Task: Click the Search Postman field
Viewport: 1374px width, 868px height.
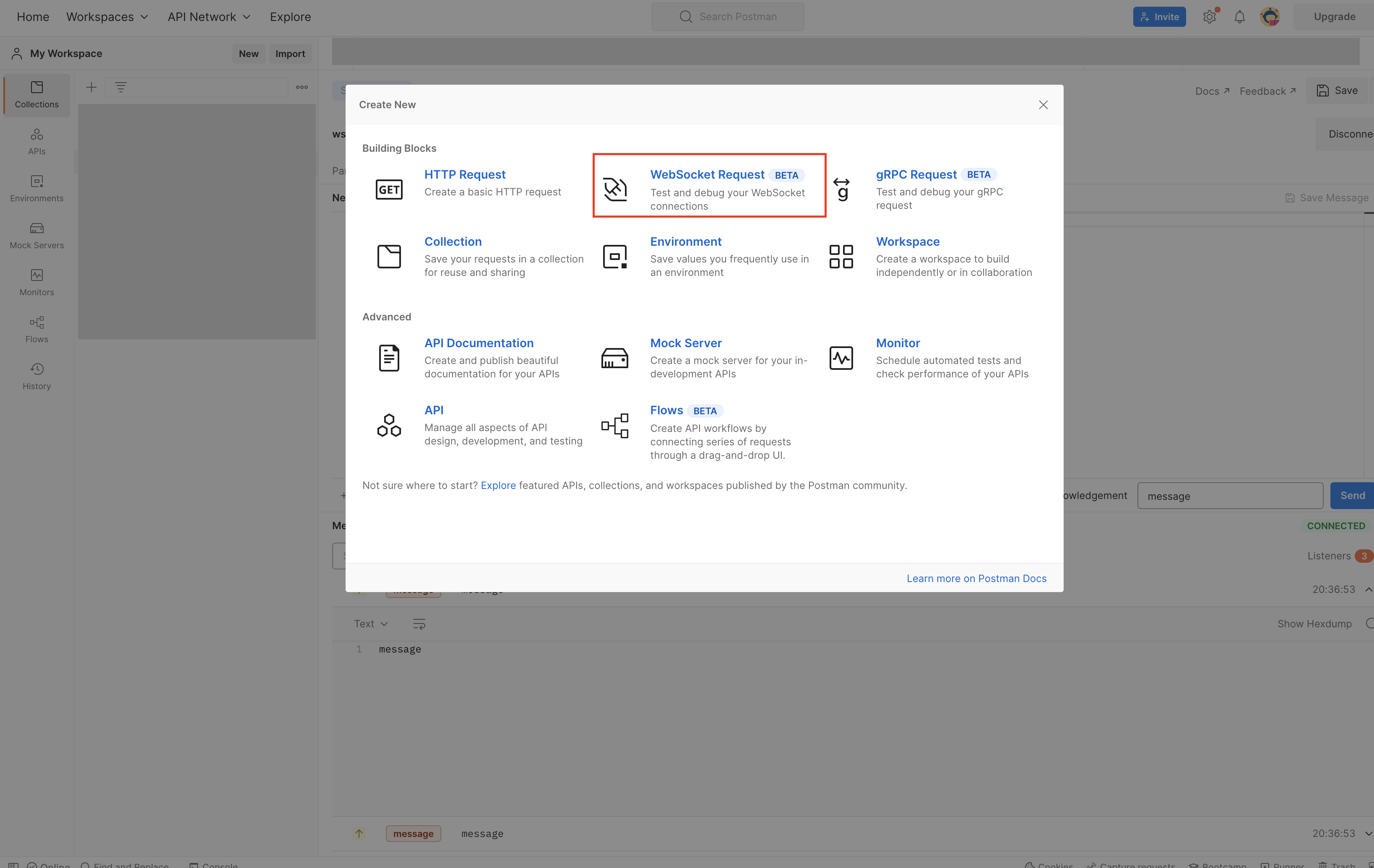Action: click(x=728, y=16)
